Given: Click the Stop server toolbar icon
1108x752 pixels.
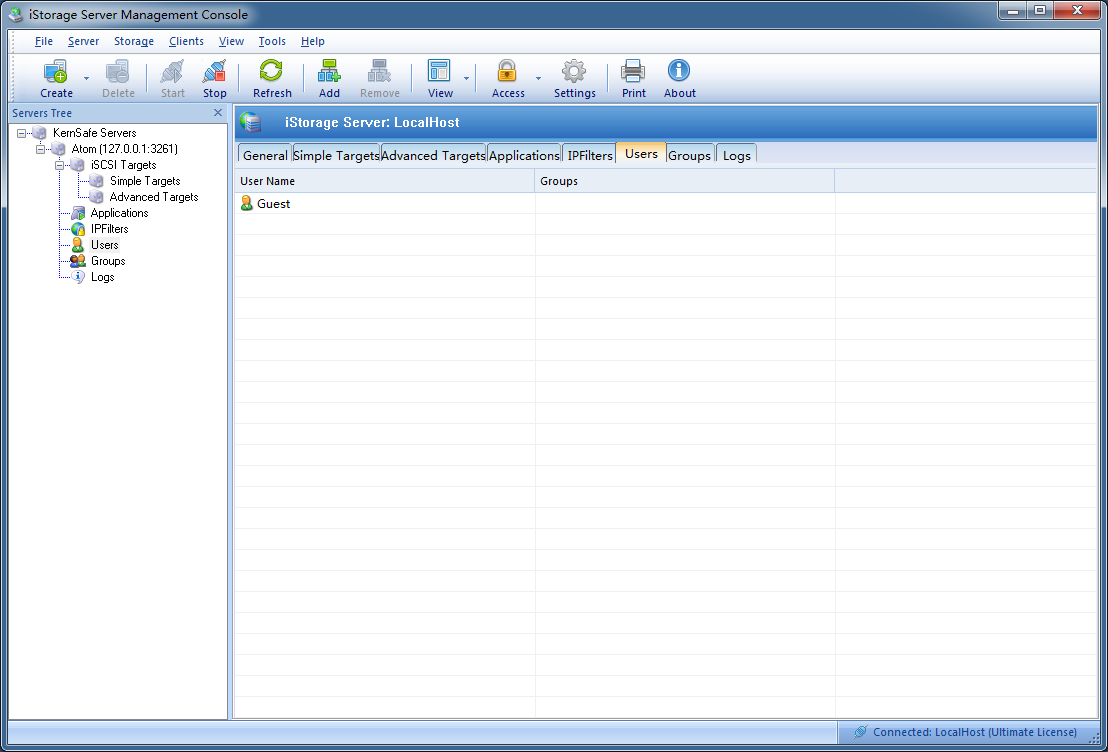Looking at the screenshot, I should pyautogui.click(x=214, y=71).
